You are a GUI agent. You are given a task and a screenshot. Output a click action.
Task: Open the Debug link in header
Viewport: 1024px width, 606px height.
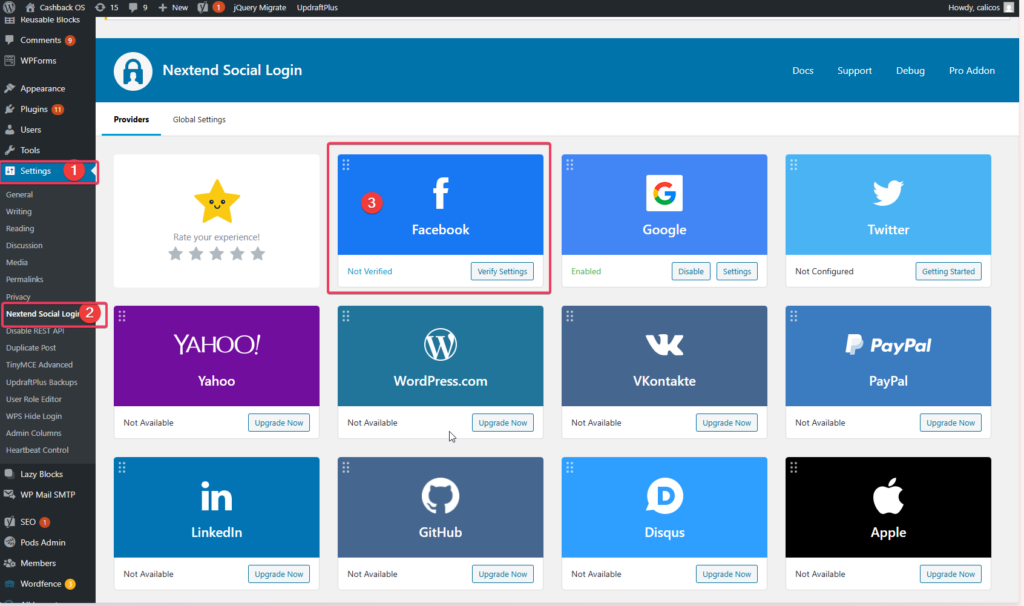pyautogui.click(x=910, y=71)
